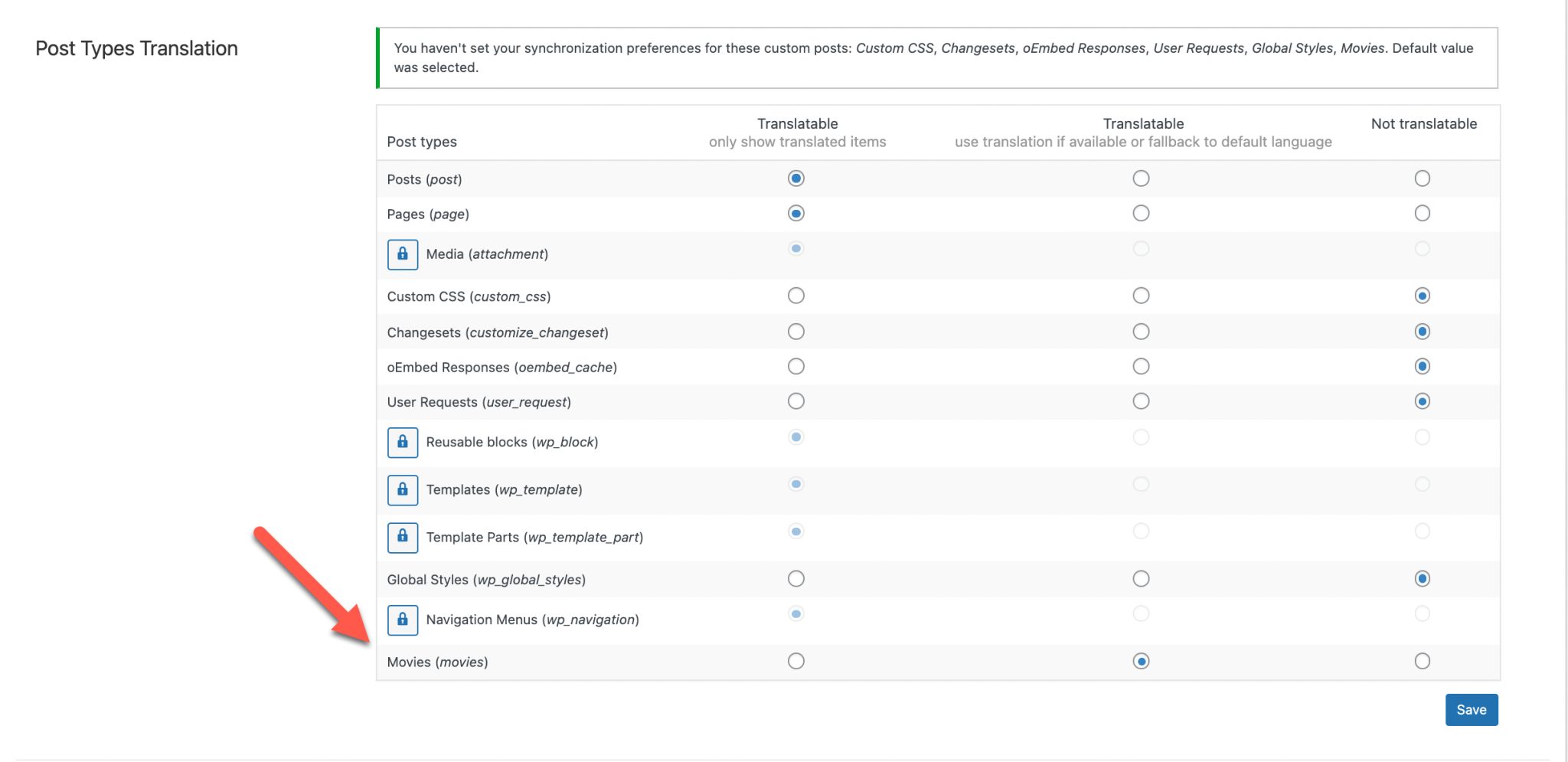
Task: Save the post types translation settings
Action: tap(1472, 710)
